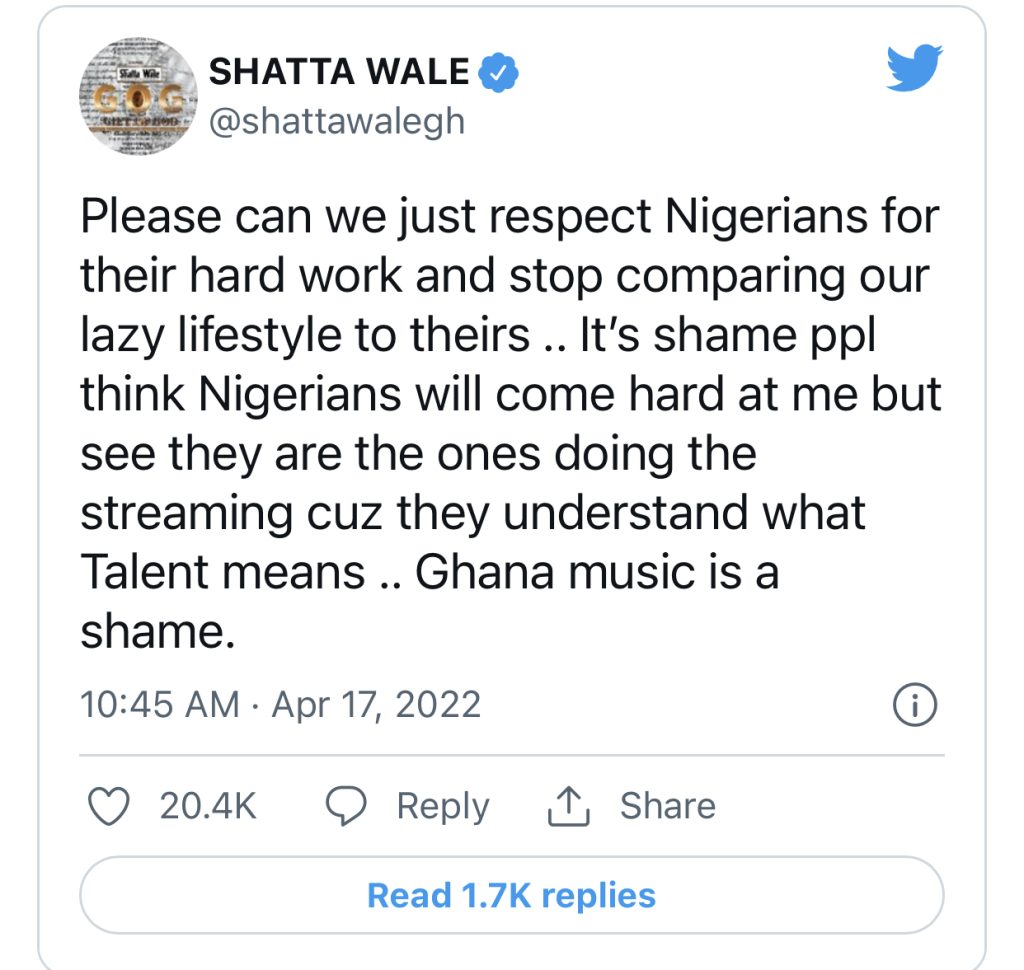Image resolution: width=1024 pixels, height=970 pixels.
Task: Click the share upload arrow icon
Action: click(x=570, y=807)
